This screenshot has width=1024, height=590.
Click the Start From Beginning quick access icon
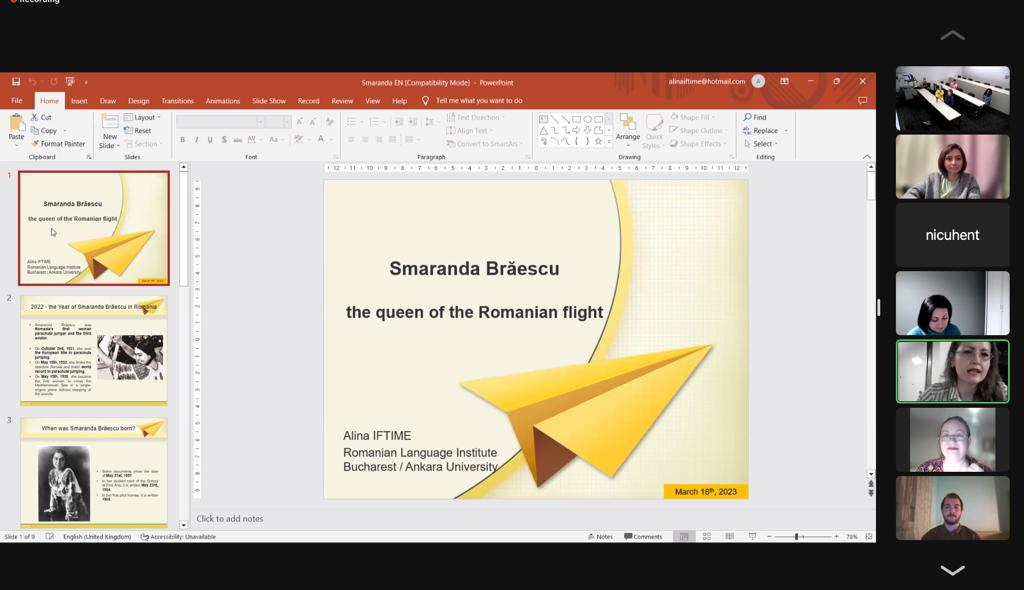click(x=70, y=82)
